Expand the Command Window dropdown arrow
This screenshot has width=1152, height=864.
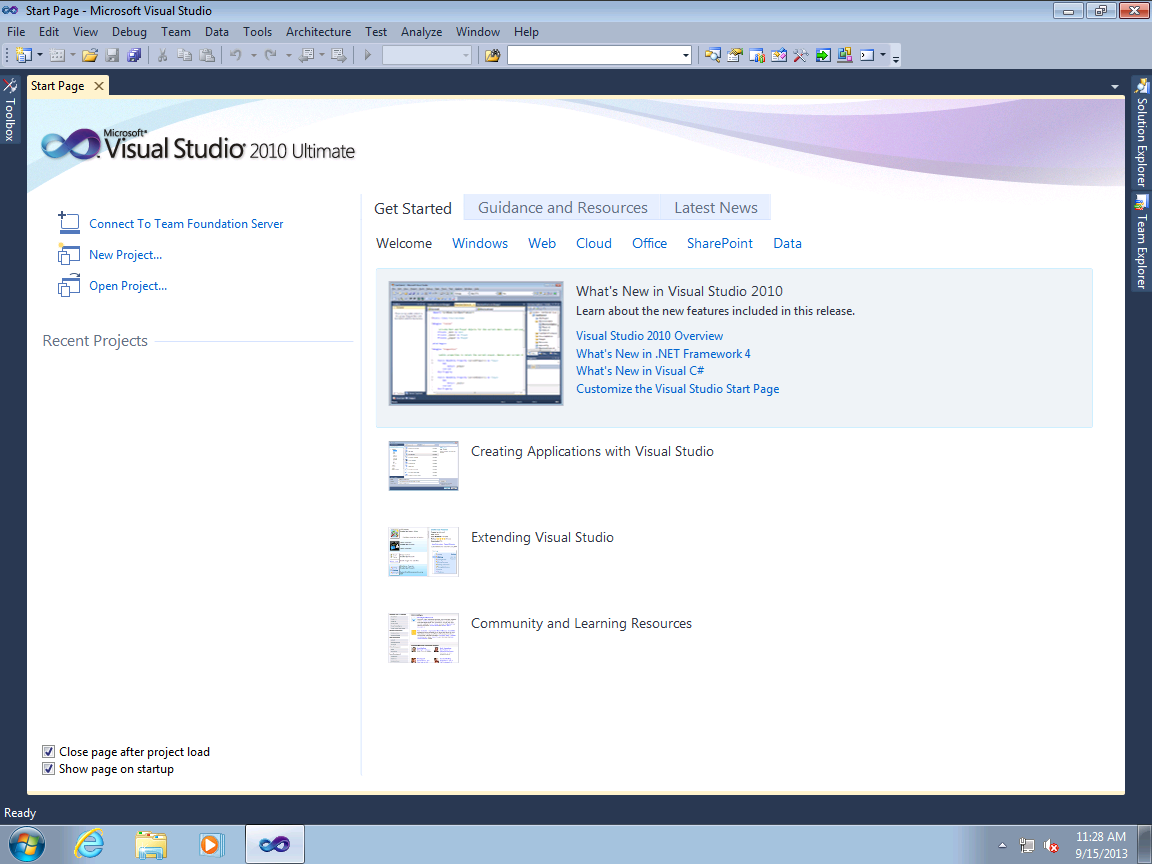(883, 55)
